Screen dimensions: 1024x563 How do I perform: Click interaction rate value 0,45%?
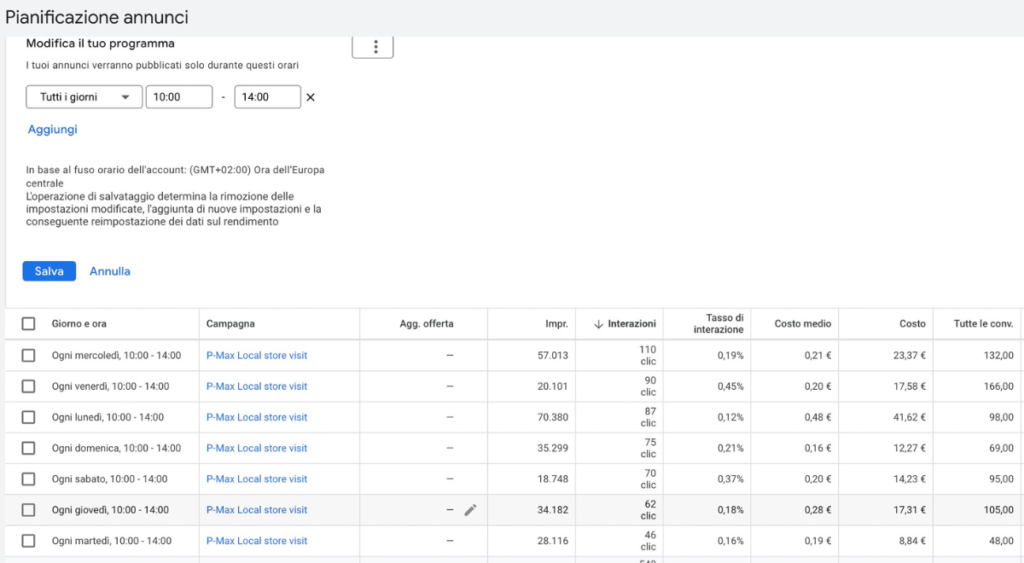(x=730, y=386)
